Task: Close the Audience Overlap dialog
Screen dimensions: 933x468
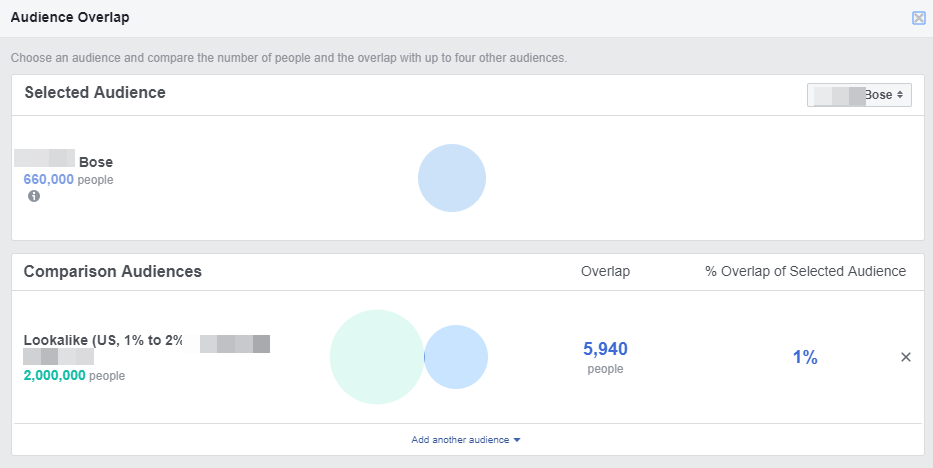Action: coord(918,18)
